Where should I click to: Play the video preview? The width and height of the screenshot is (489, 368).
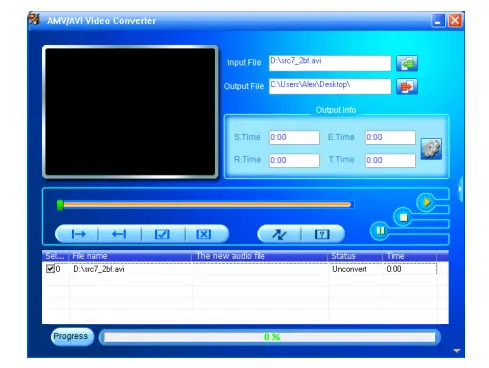tap(426, 202)
